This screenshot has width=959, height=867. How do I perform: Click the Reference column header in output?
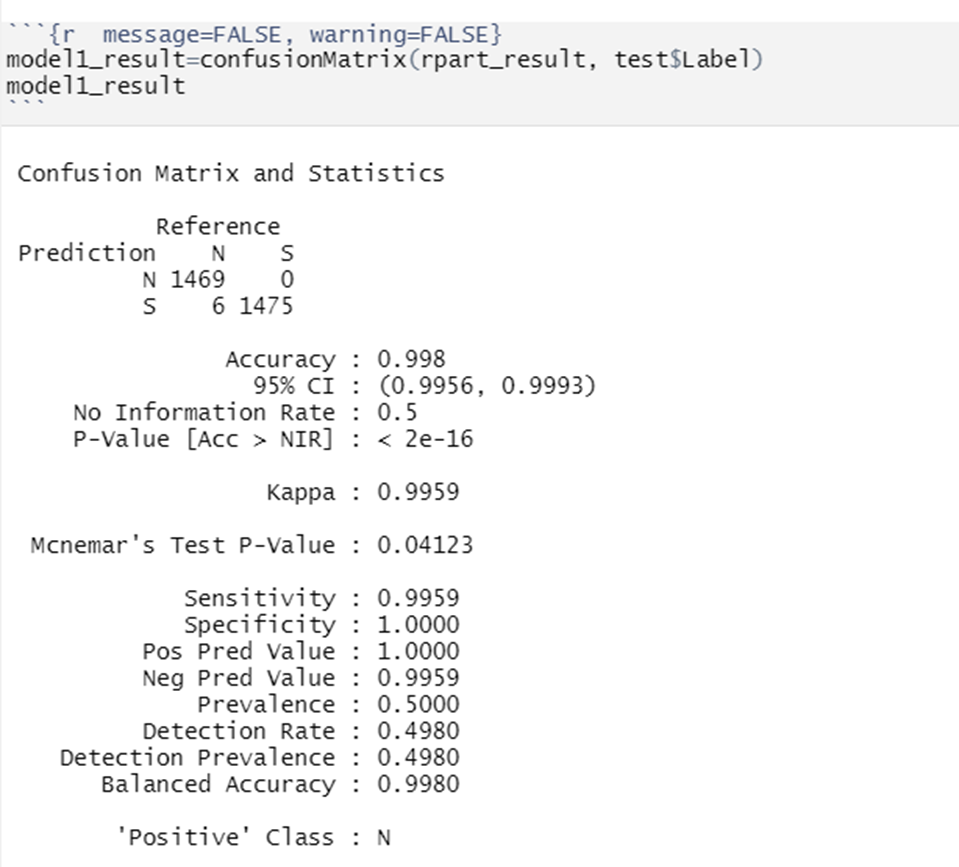click(x=218, y=227)
